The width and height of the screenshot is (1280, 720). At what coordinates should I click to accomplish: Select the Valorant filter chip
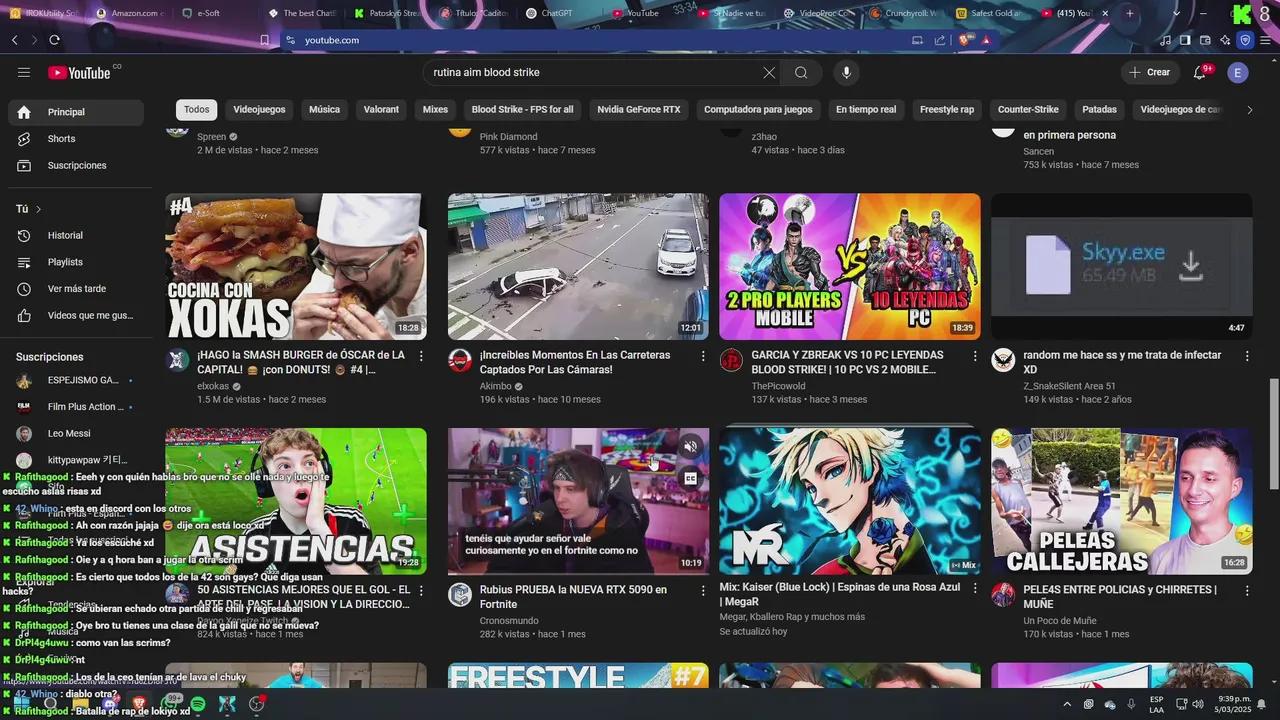(x=381, y=109)
